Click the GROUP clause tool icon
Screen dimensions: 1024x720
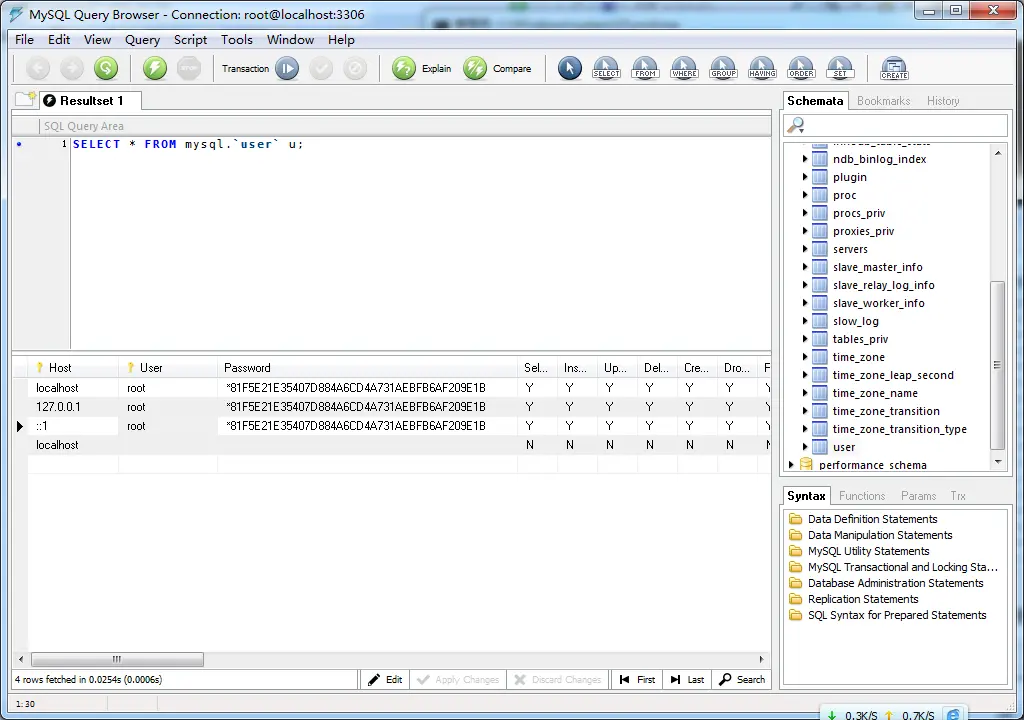tap(723, 68)
